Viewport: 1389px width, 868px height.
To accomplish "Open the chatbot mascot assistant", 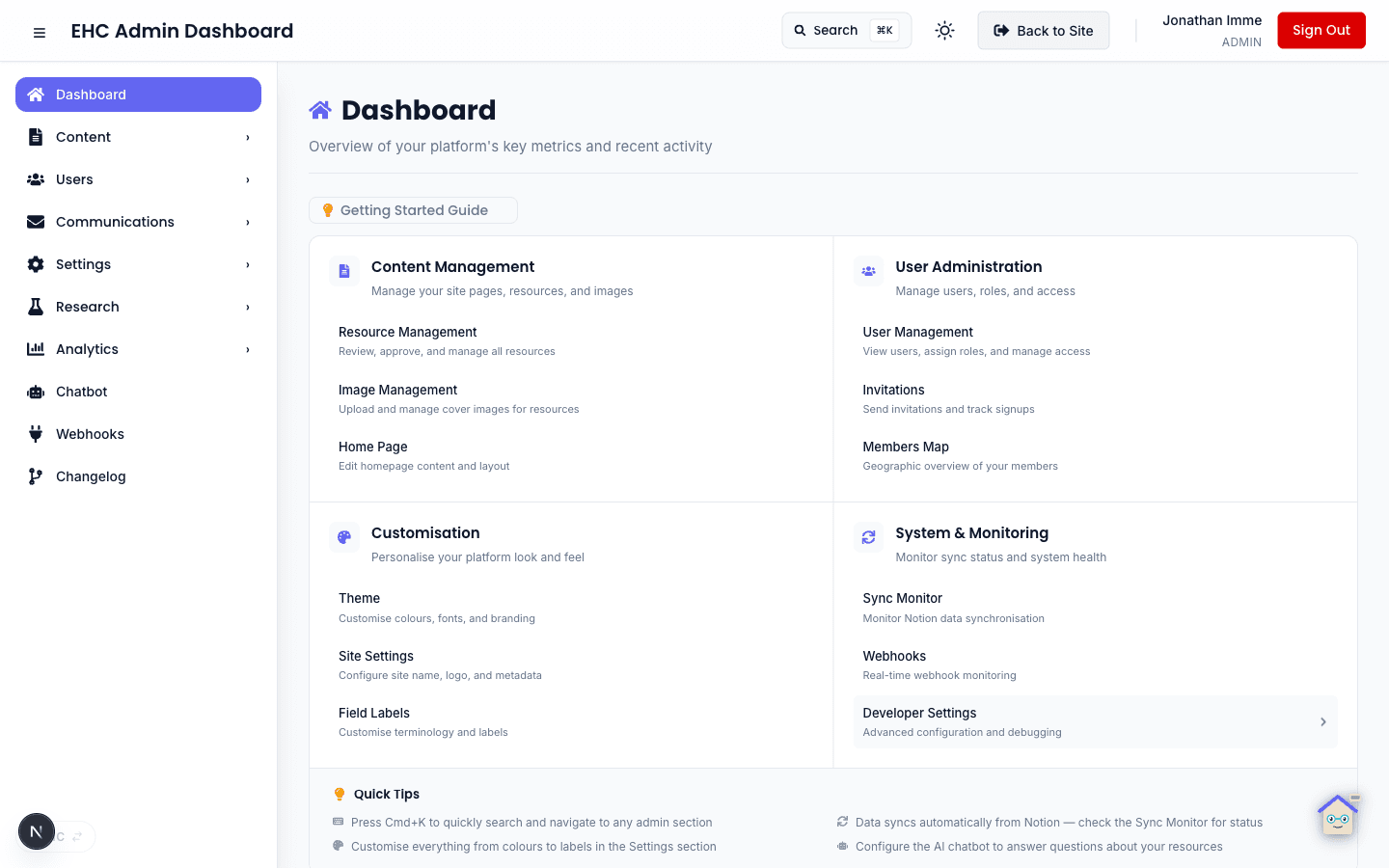I will coord(1338,815).
